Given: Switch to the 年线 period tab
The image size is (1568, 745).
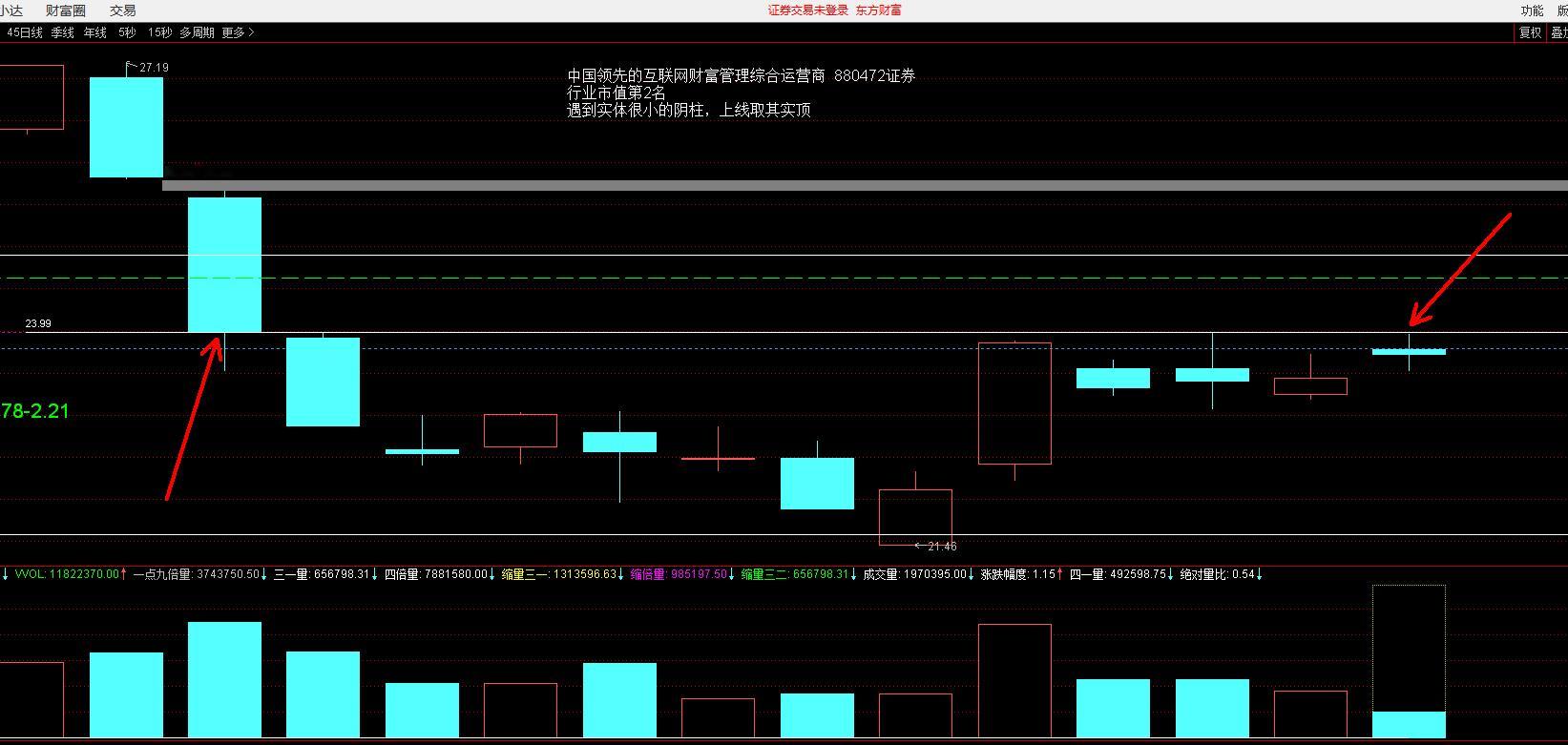Looking at the screenshot, I should click(x=94, y=32).
